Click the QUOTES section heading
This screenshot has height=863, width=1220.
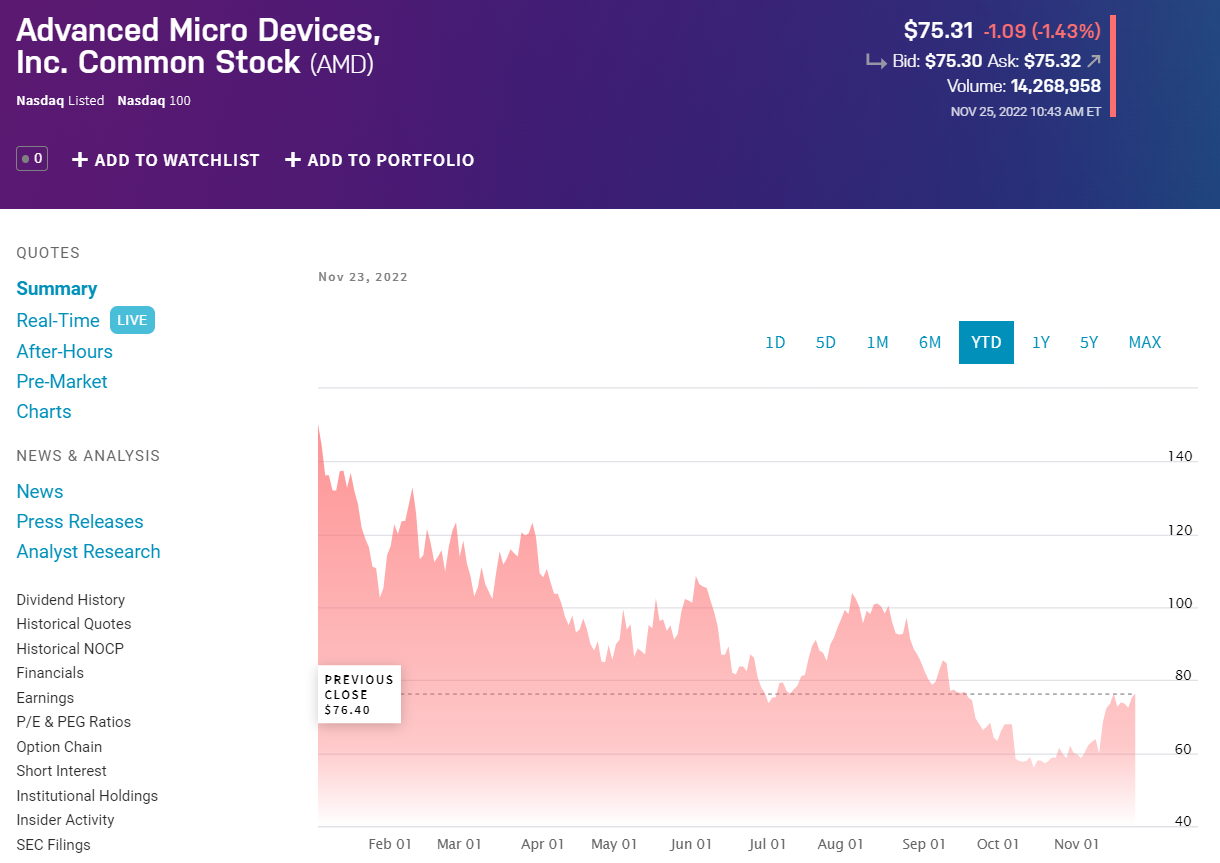(48, 253)
